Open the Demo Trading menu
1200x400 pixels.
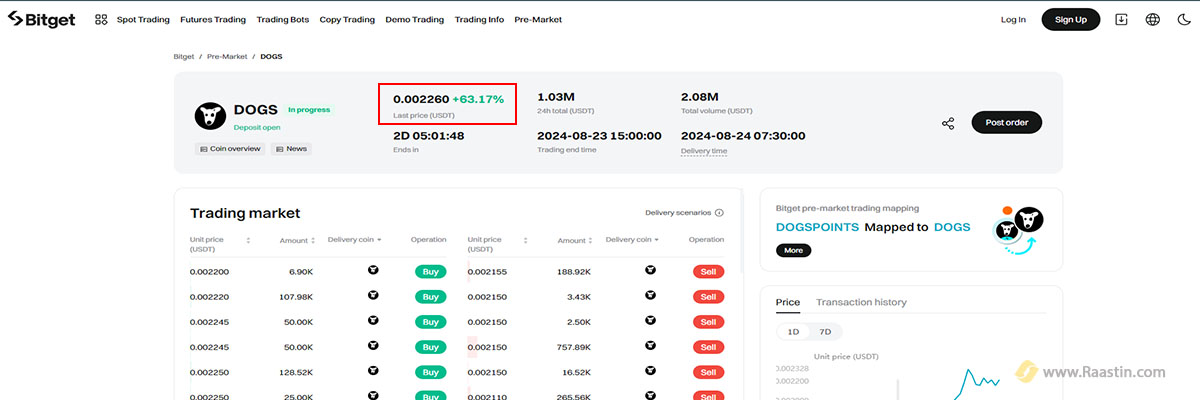click(415, 19)
